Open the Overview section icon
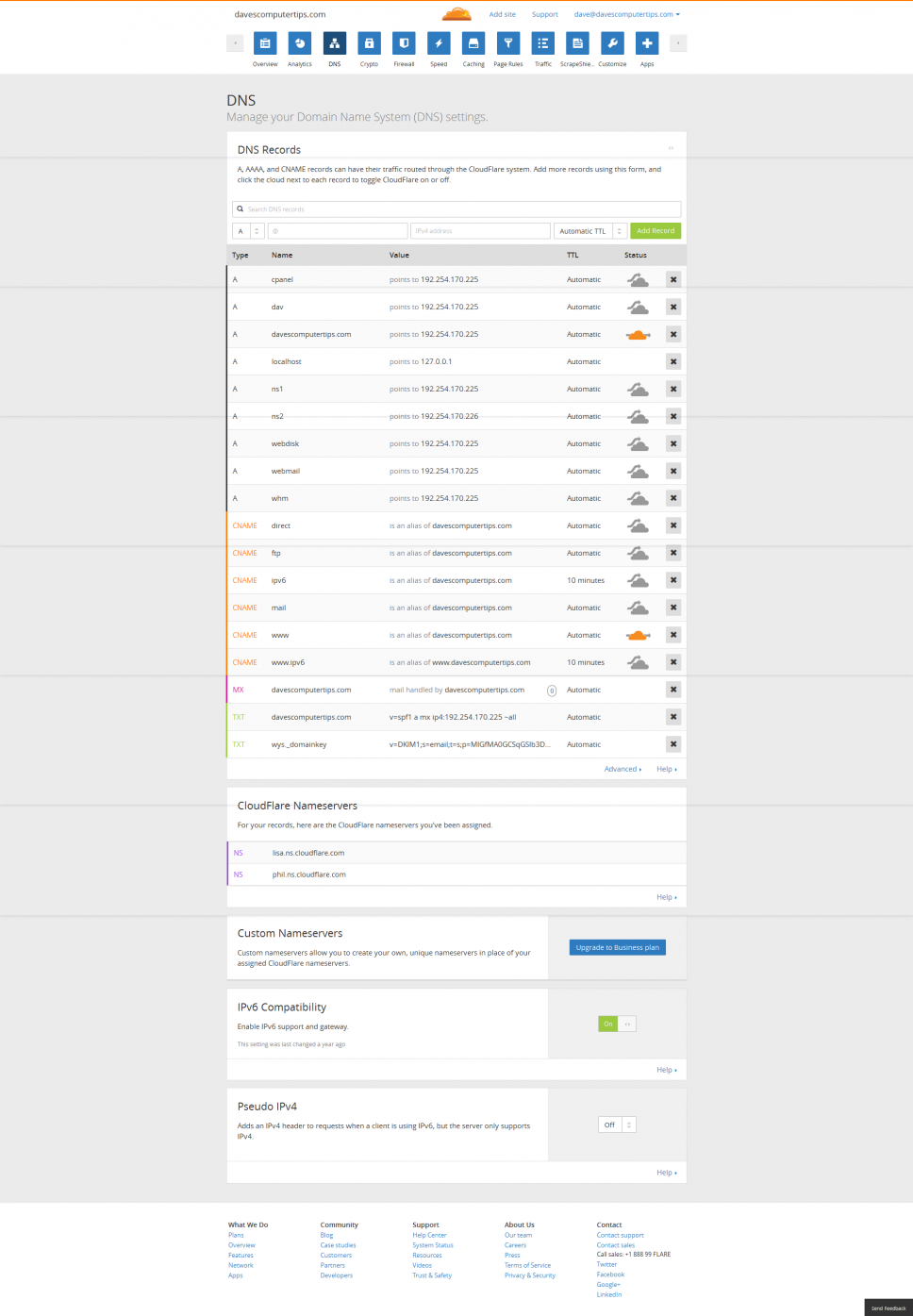 coord(265,43)
